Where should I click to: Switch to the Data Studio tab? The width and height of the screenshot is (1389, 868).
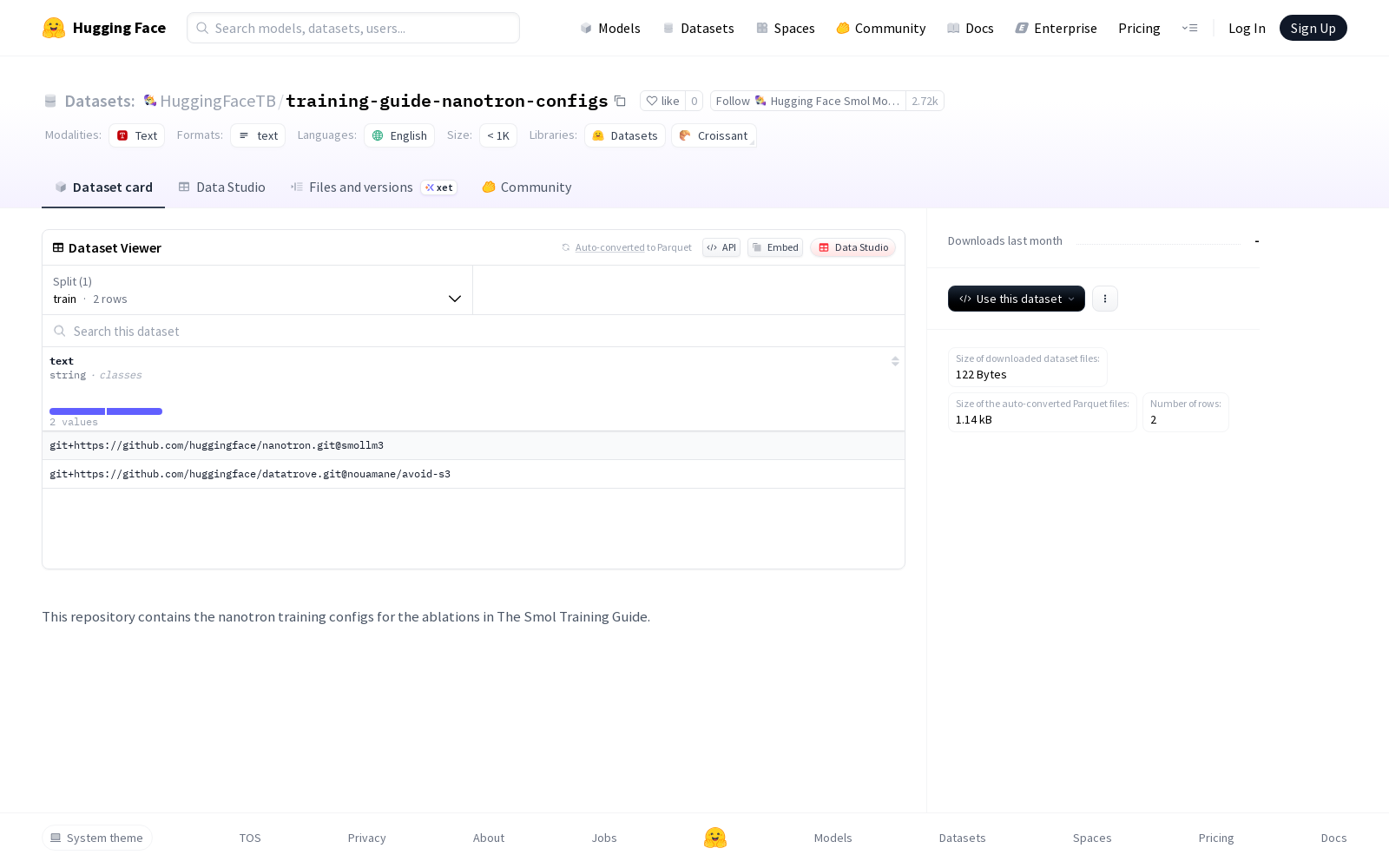click(222, 187)
